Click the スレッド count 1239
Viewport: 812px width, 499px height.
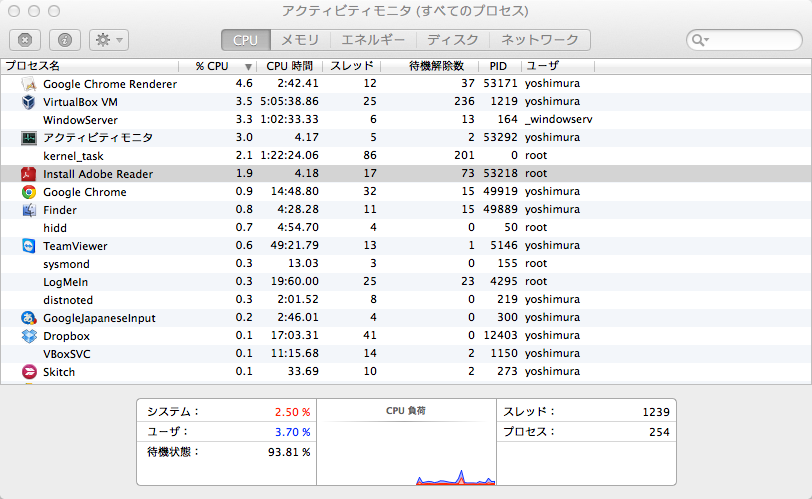[656, 412]
